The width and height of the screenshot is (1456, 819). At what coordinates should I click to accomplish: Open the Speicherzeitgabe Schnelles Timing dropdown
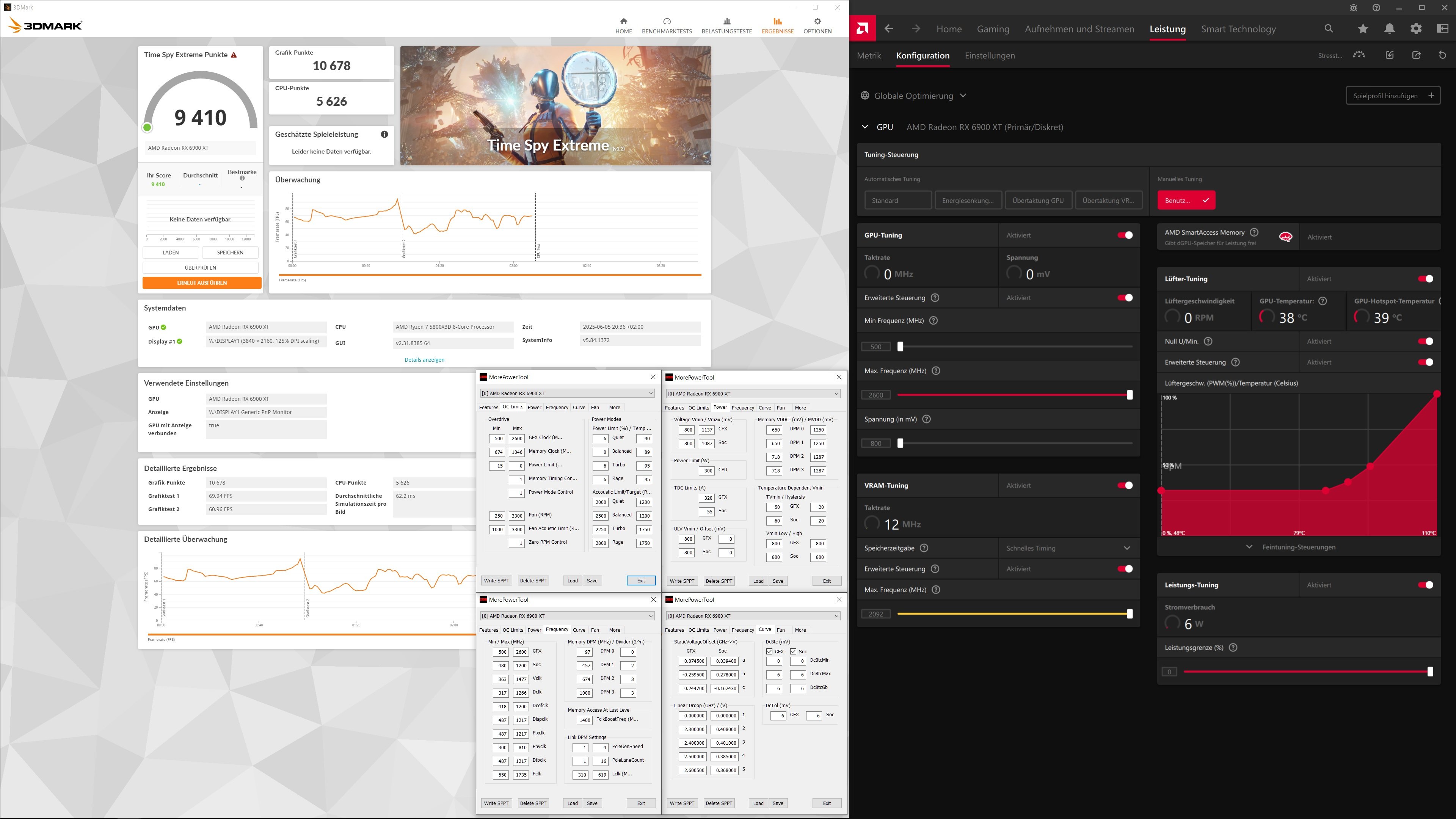point(1068,548)
